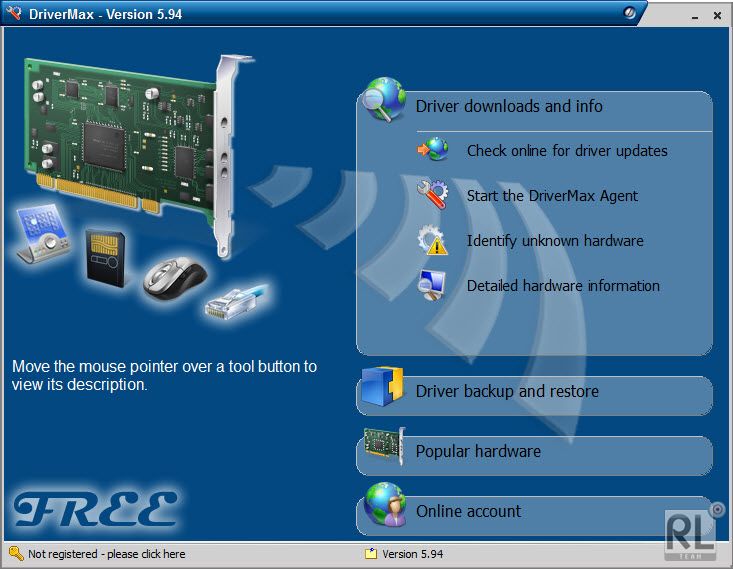Open Detailed hardware information
The image size is (733, 569).
point(563,286)
